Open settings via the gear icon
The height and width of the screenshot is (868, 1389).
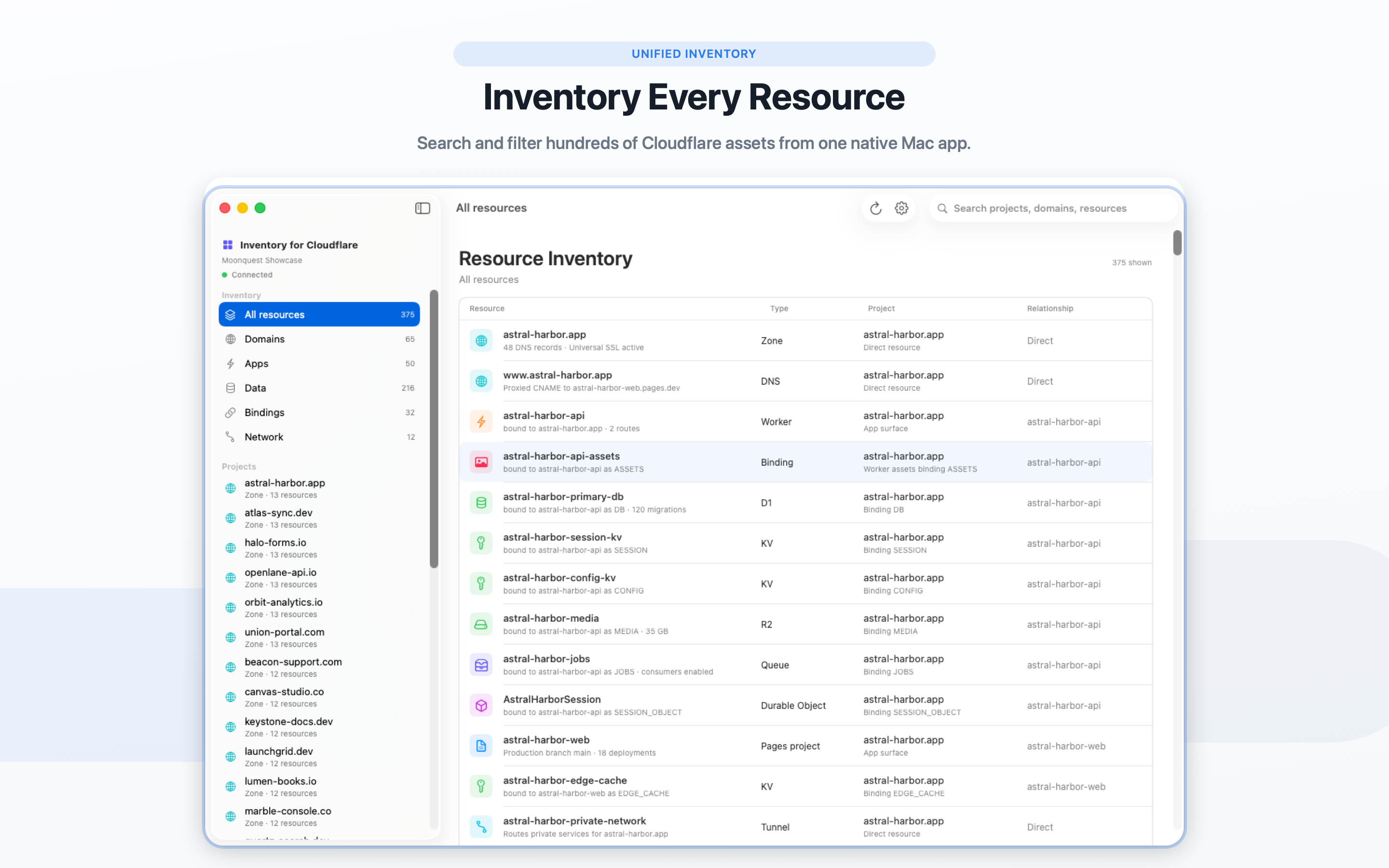(x=902, y=208)
